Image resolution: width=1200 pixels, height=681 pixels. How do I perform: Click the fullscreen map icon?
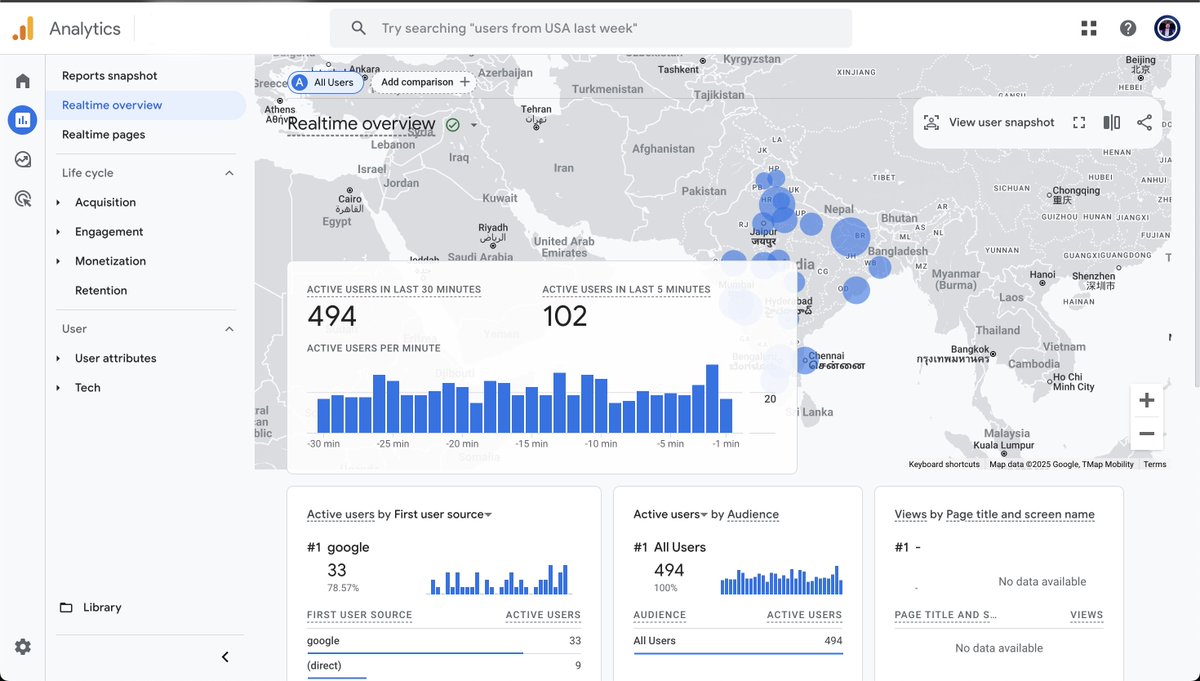[x=1079, y=122]
